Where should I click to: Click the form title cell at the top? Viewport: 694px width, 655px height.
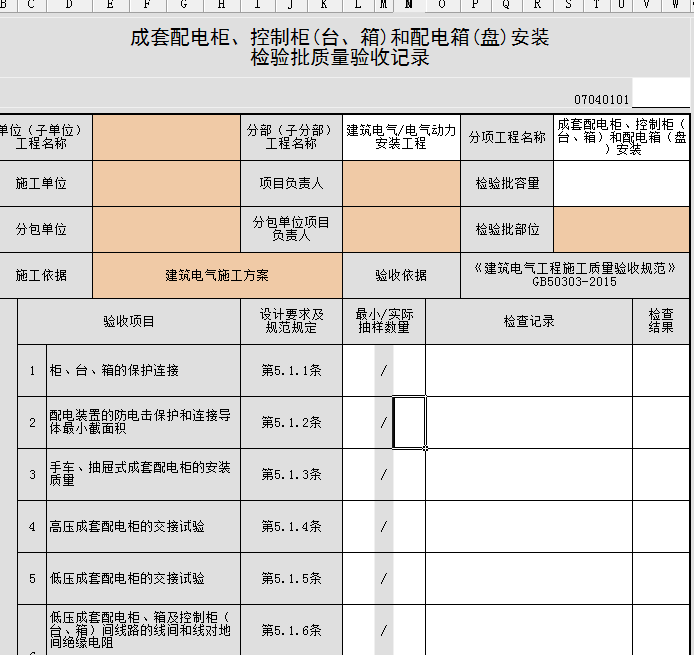pos(340,48)
